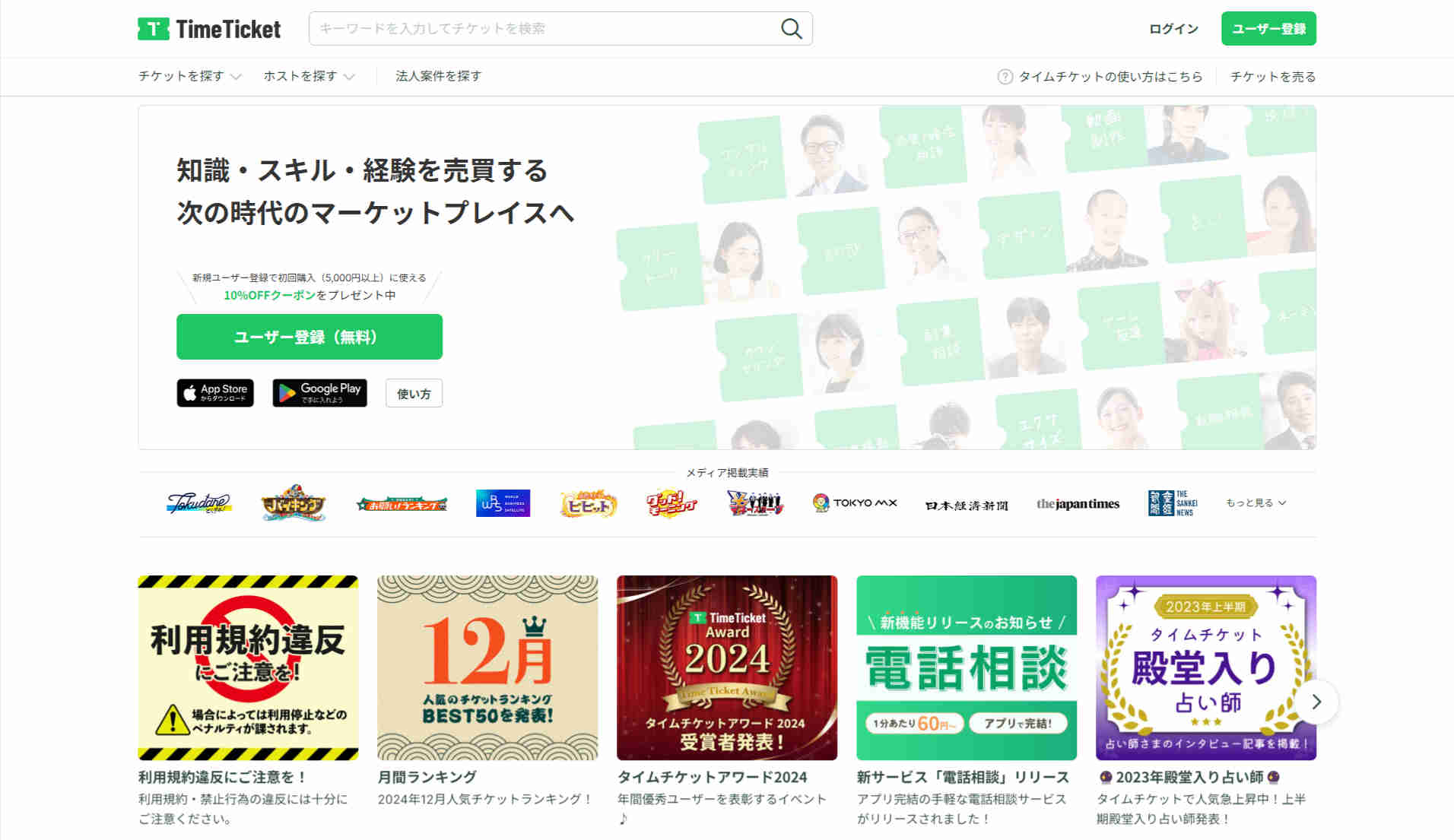Expand もっと見る to show more media

click(x=1256, y=503)
